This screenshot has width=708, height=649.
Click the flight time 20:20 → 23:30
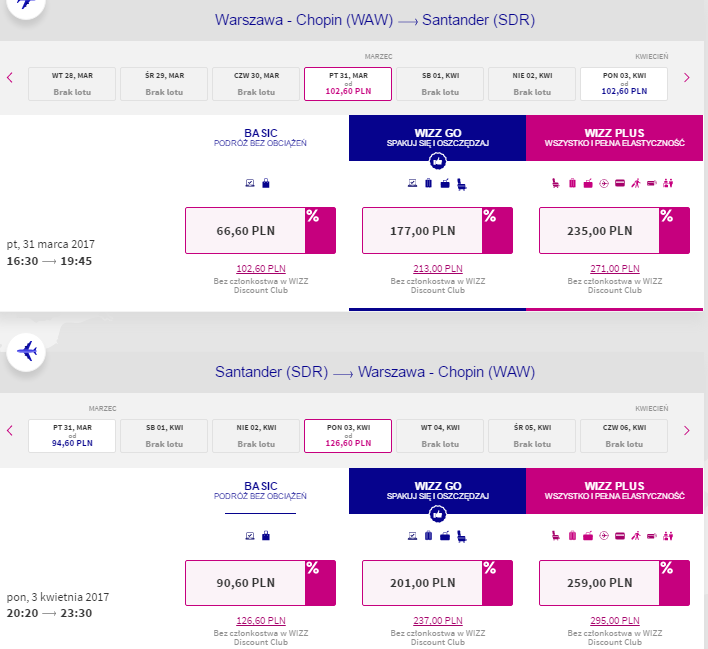[x=49, y=613]
